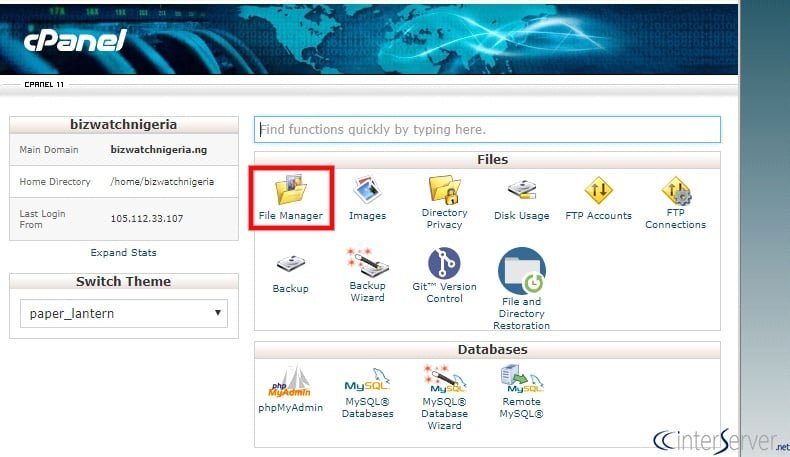Open FTP Accounts icon

(598, 190)
